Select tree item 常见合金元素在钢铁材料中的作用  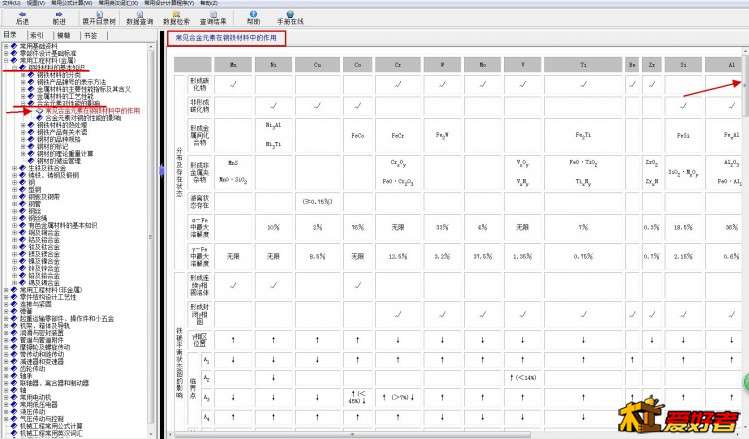(93, 111)
